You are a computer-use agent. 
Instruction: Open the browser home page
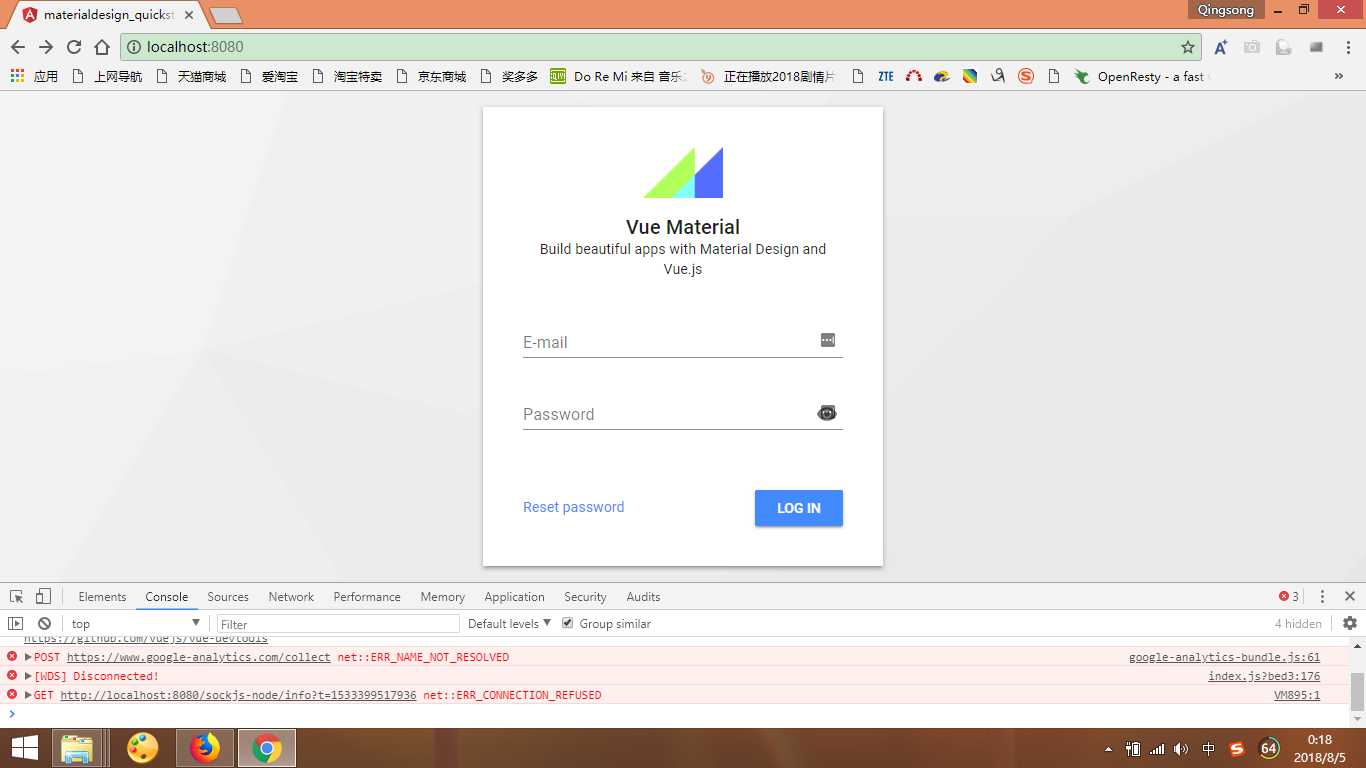coord(102,47)
